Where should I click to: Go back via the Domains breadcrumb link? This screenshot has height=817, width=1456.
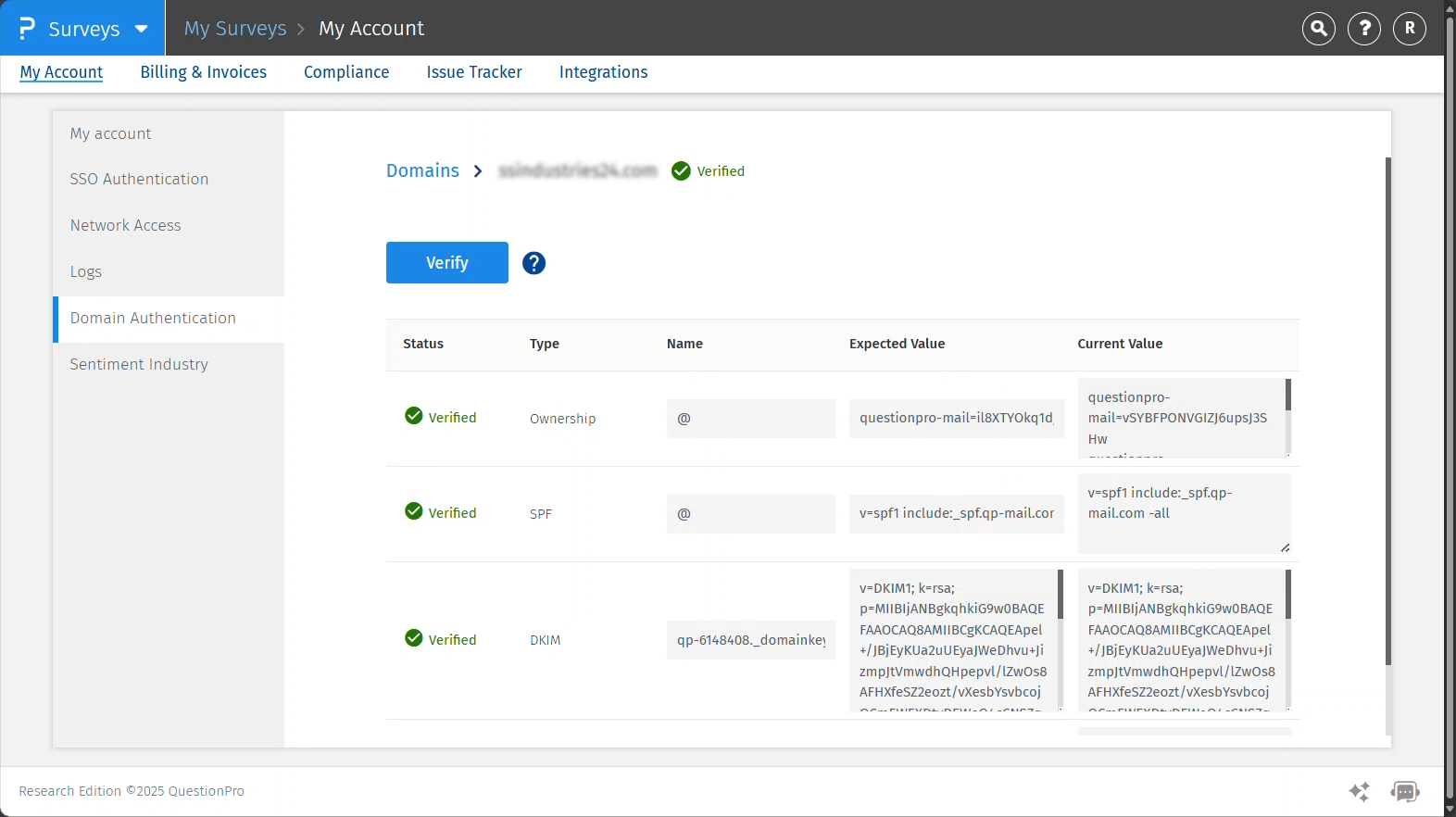coord(422,170)
